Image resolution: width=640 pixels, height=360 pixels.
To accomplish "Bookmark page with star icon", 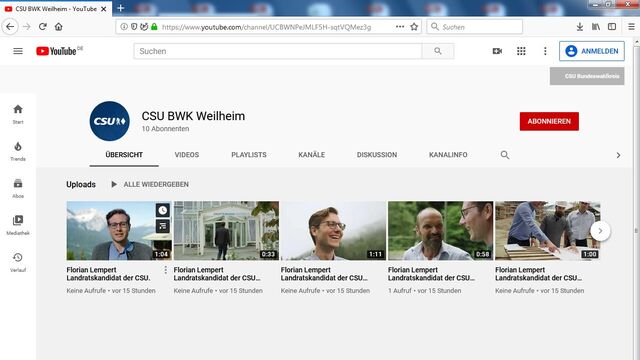I will tap(414, 27).
